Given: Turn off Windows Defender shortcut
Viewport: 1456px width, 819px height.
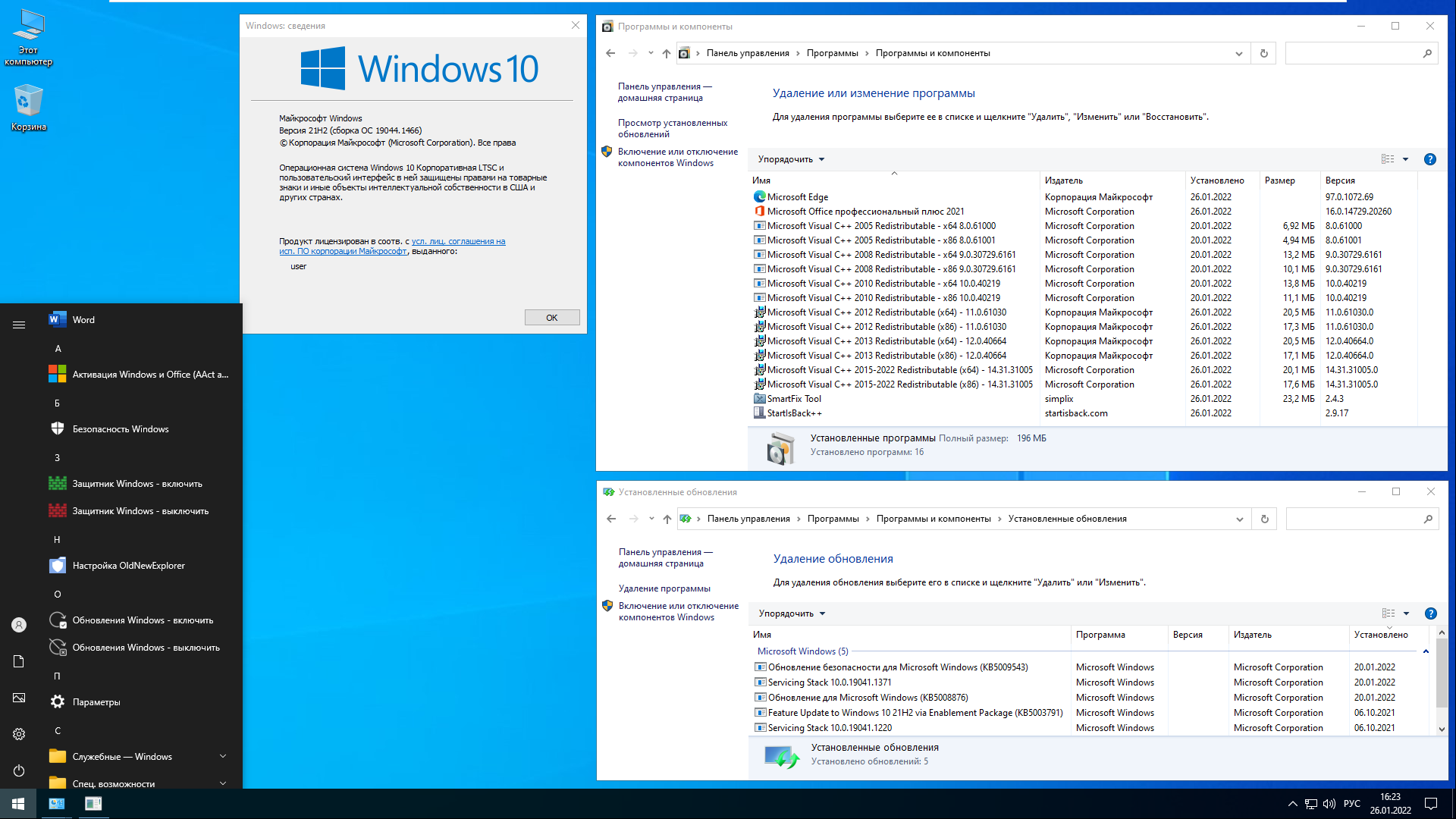Looking at the screenshot, I should coord(140,511).
